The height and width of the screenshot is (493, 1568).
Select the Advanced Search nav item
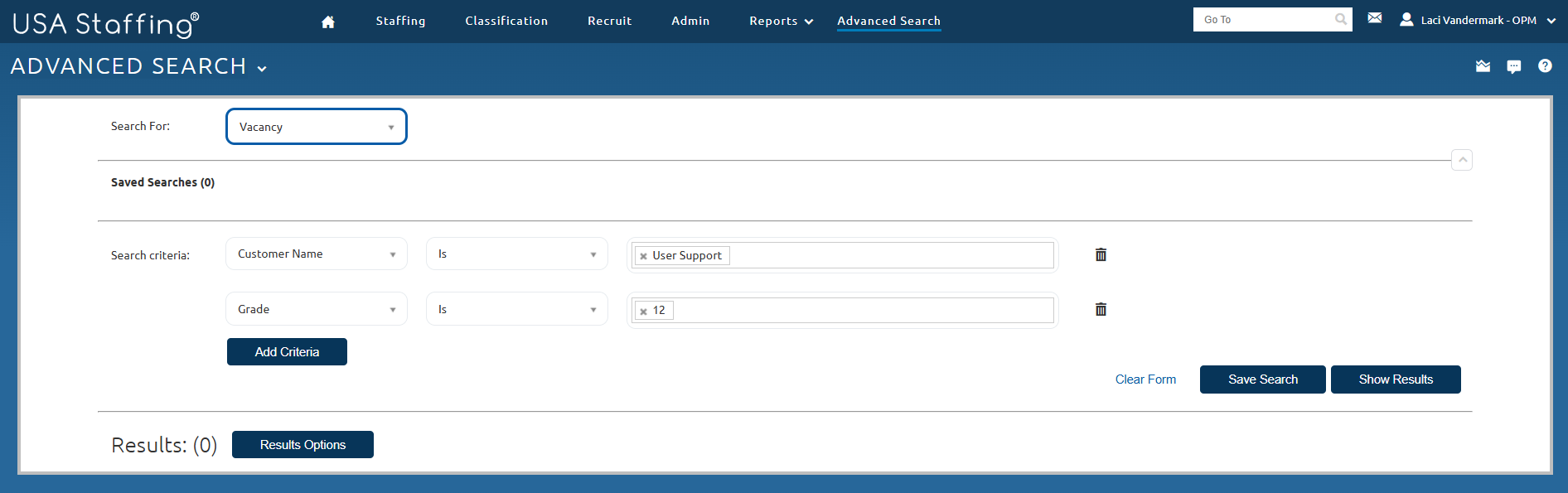(888, 21)
